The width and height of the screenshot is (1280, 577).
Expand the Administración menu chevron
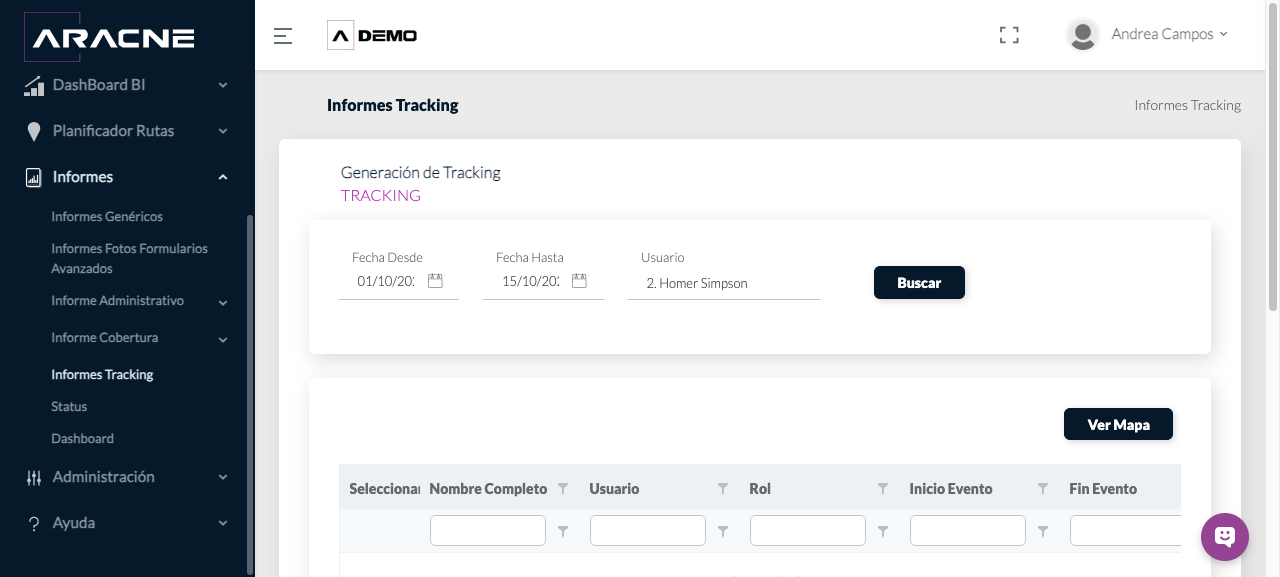click(x=223, y=478)
